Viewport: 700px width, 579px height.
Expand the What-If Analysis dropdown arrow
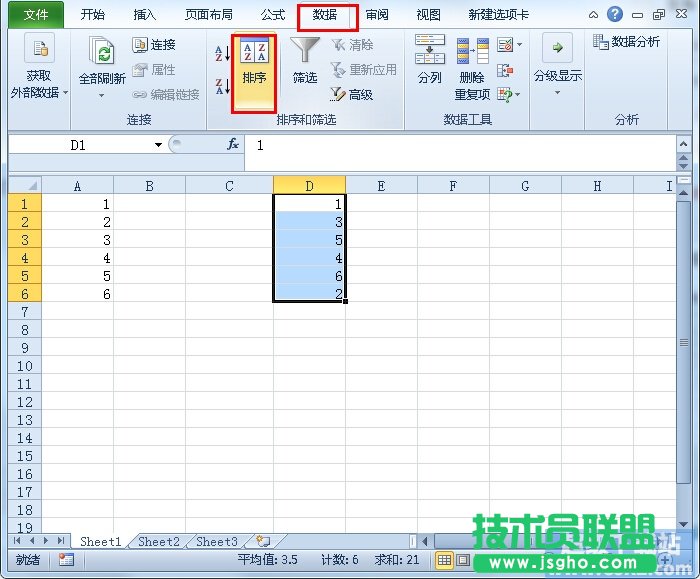518,95
